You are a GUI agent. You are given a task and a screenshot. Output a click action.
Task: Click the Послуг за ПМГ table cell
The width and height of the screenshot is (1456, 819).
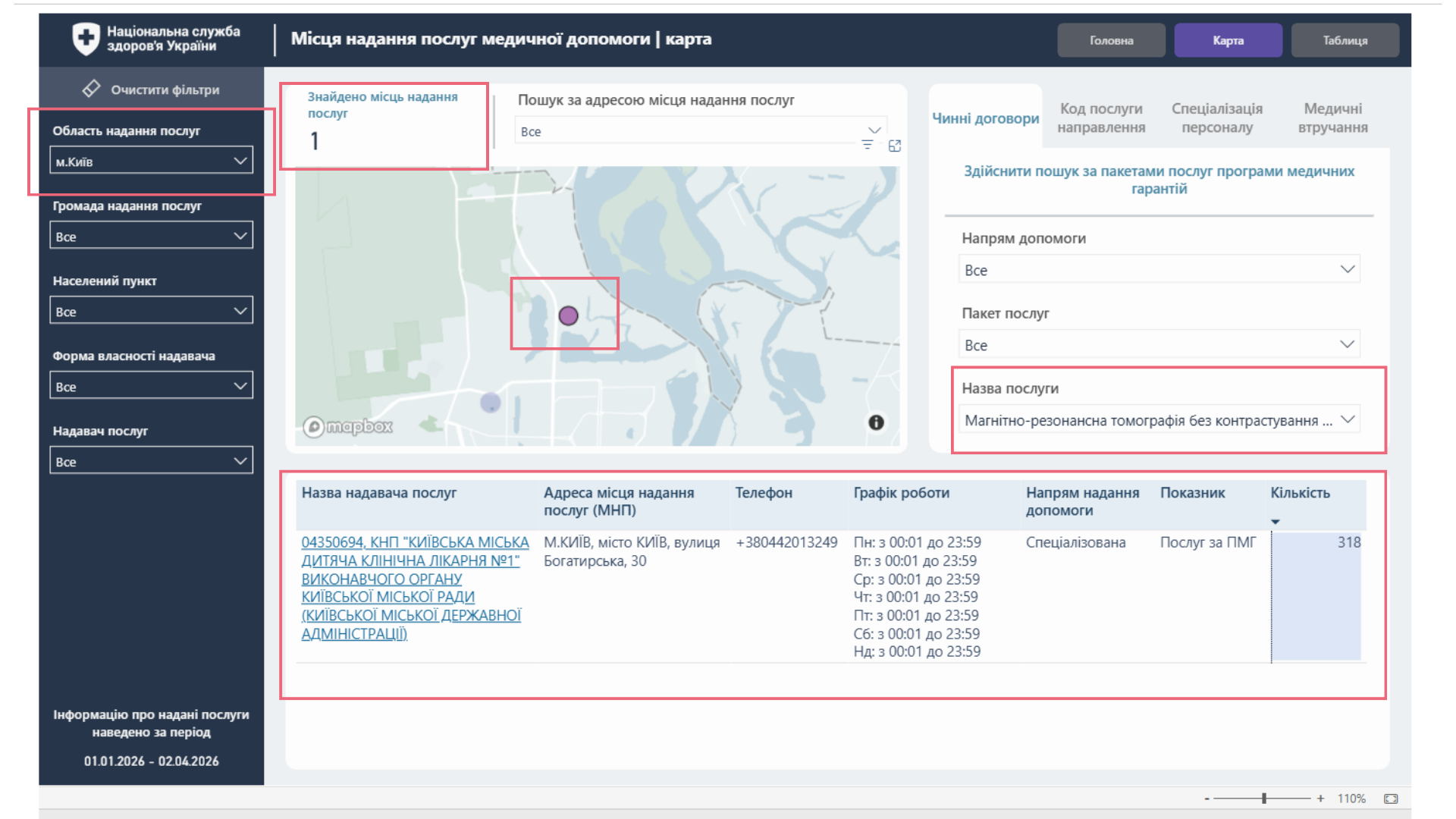pos(1207,542)
